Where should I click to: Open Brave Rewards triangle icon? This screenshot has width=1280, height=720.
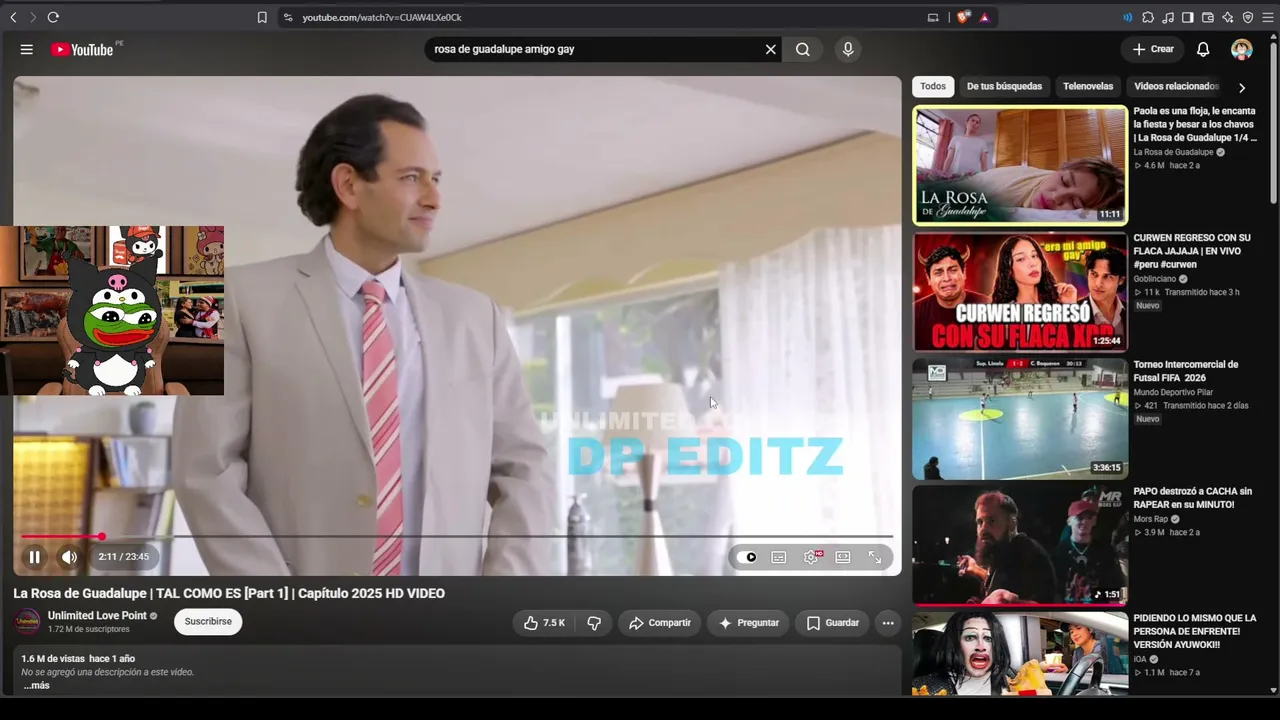(985, 17)
